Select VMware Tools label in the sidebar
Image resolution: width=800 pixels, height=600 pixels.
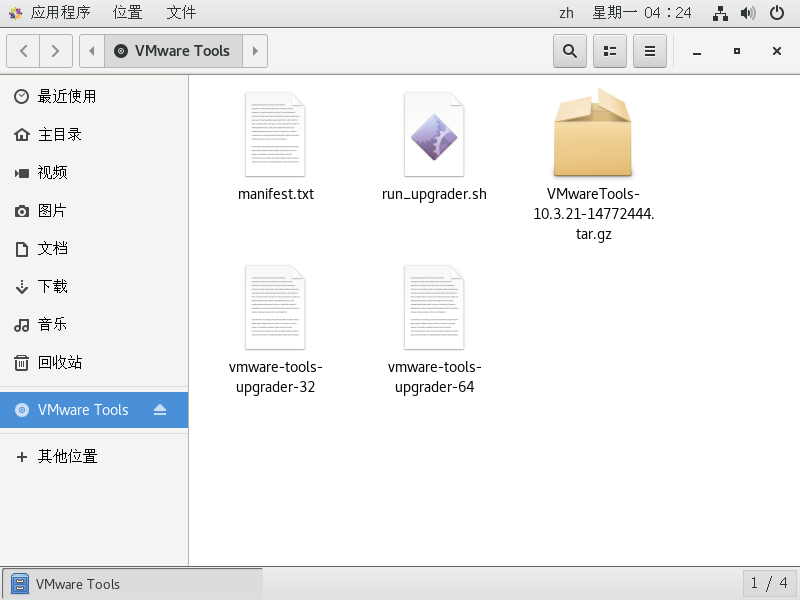click(83, 410)
